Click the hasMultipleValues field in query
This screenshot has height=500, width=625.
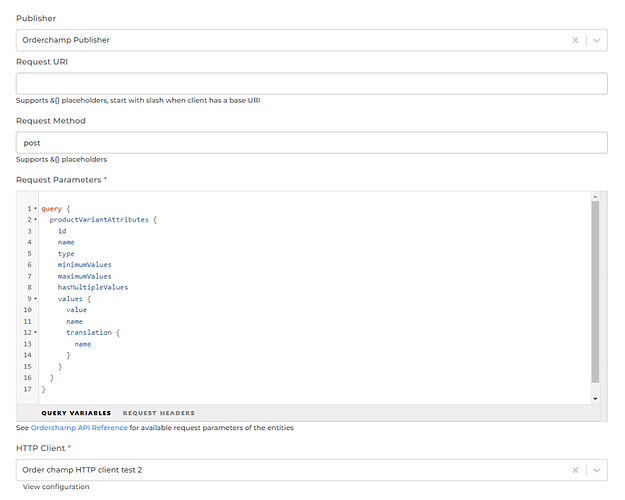tap(93, 287)
